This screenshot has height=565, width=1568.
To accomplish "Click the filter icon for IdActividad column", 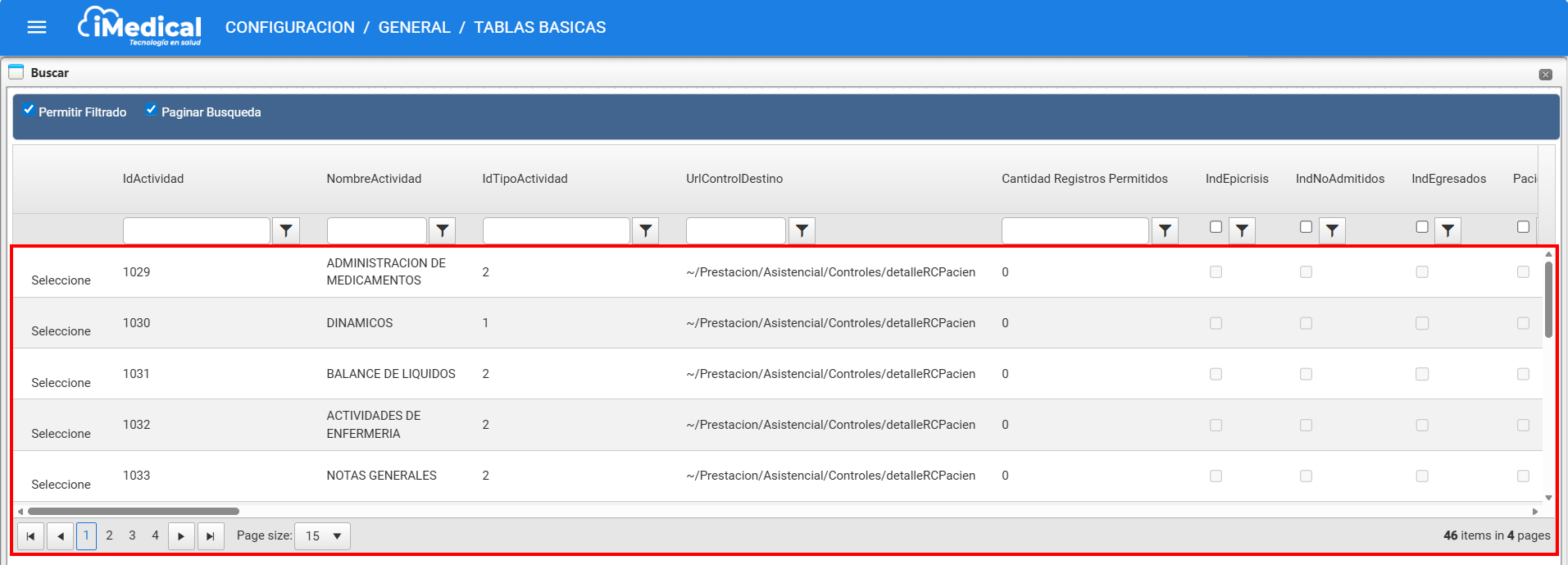I will point(286,231).
